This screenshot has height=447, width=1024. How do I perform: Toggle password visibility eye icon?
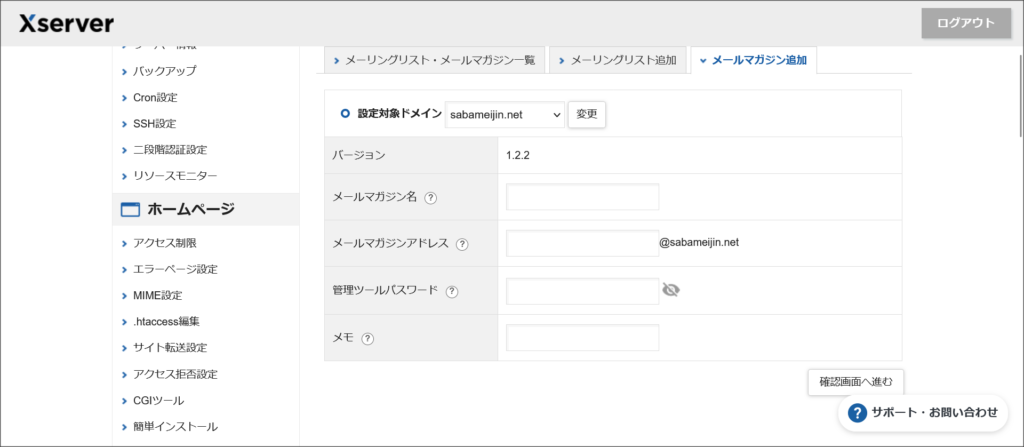[x=671, y=290]
